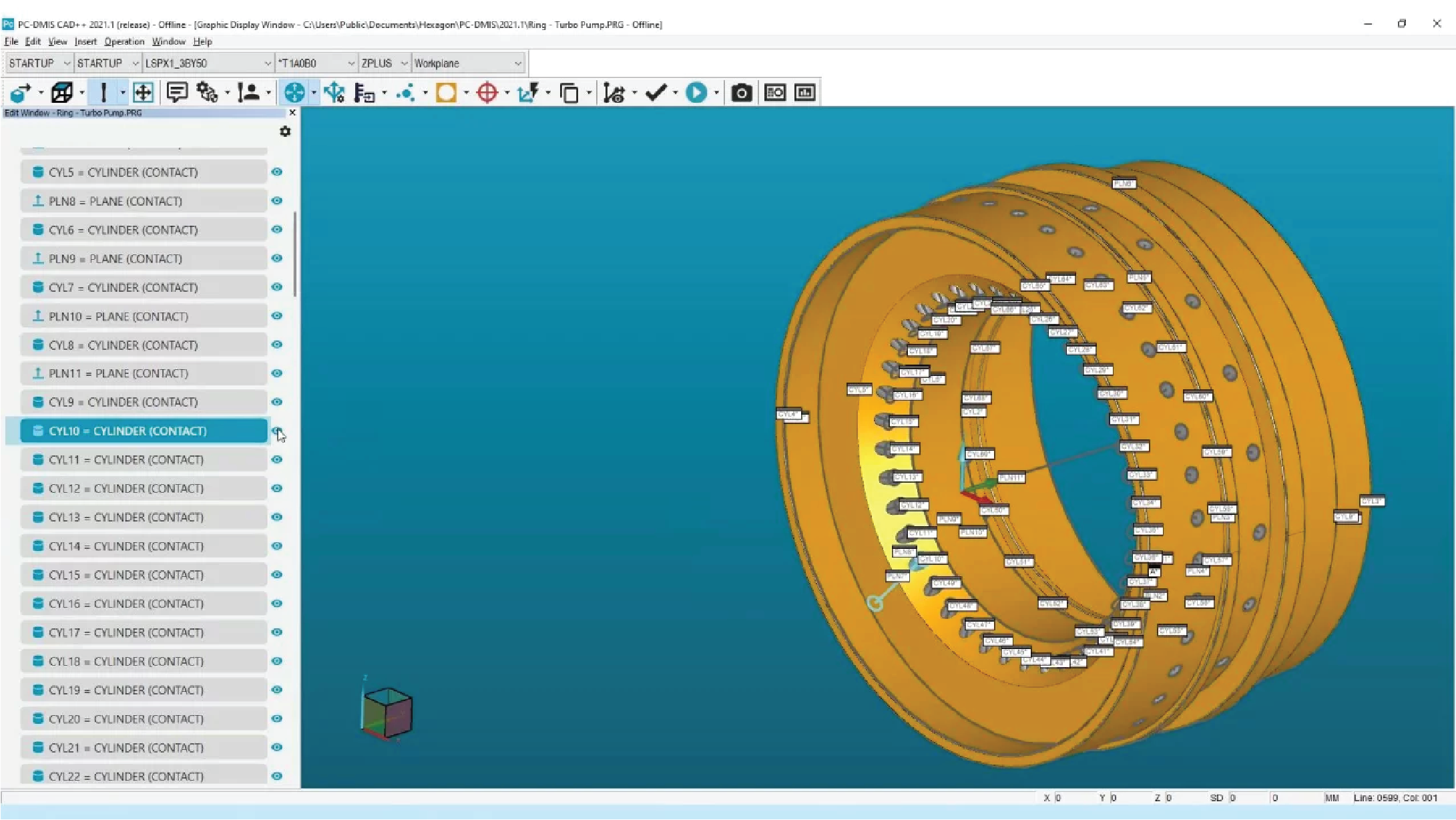This screenshot has width=1456, height=820.
Task: Open the *T1A0B0 tip dropdown
Action: (351, 63)
